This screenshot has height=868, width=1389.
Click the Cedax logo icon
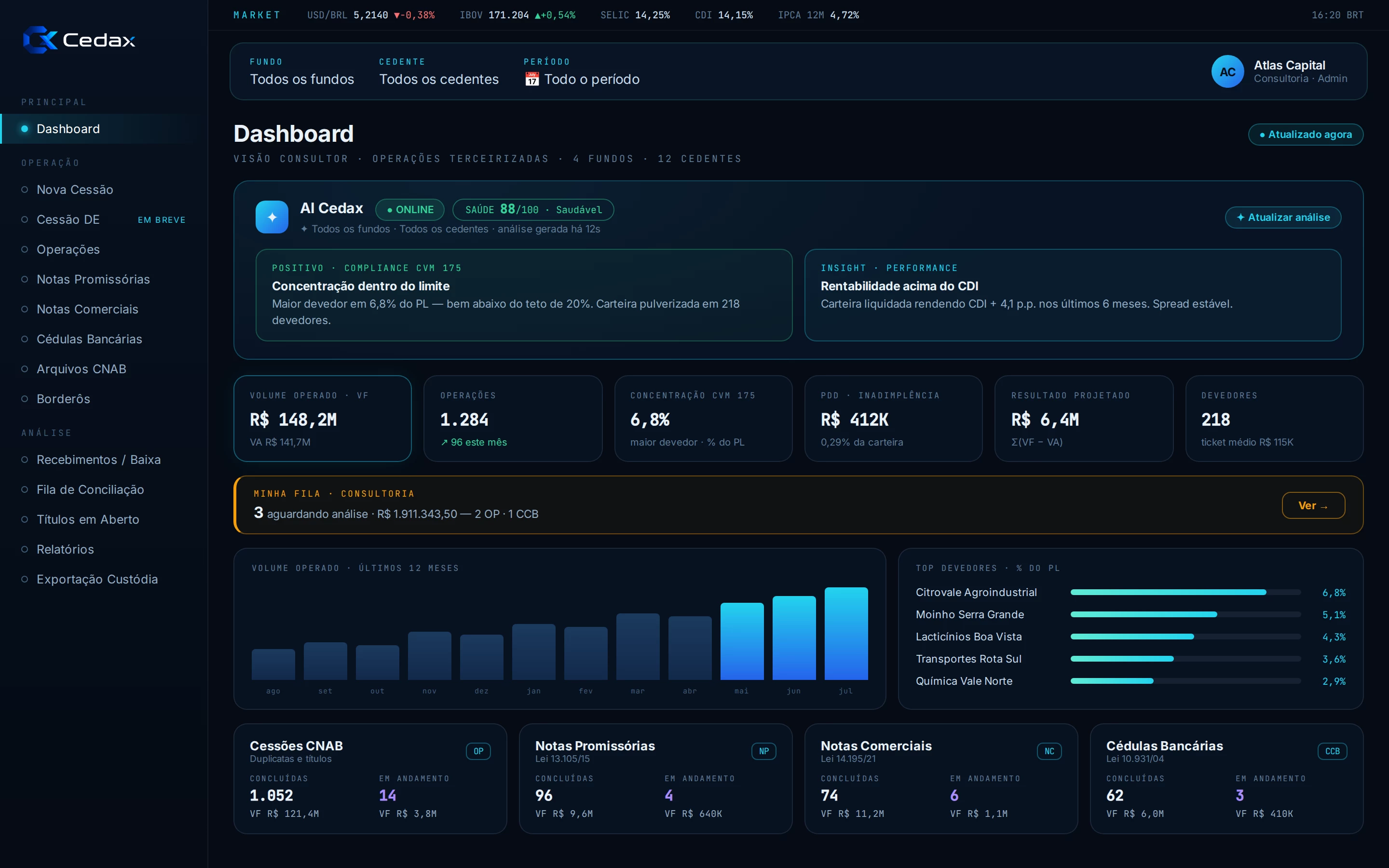point(40,40)
